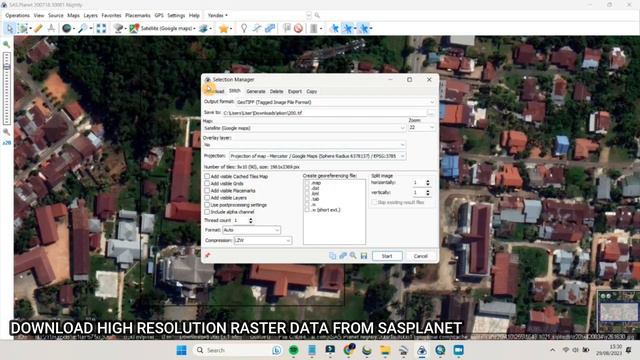Click the placemark pin icon in toolbar
Image resolution: width=640 pixels, height=360 pixels.
244,28
